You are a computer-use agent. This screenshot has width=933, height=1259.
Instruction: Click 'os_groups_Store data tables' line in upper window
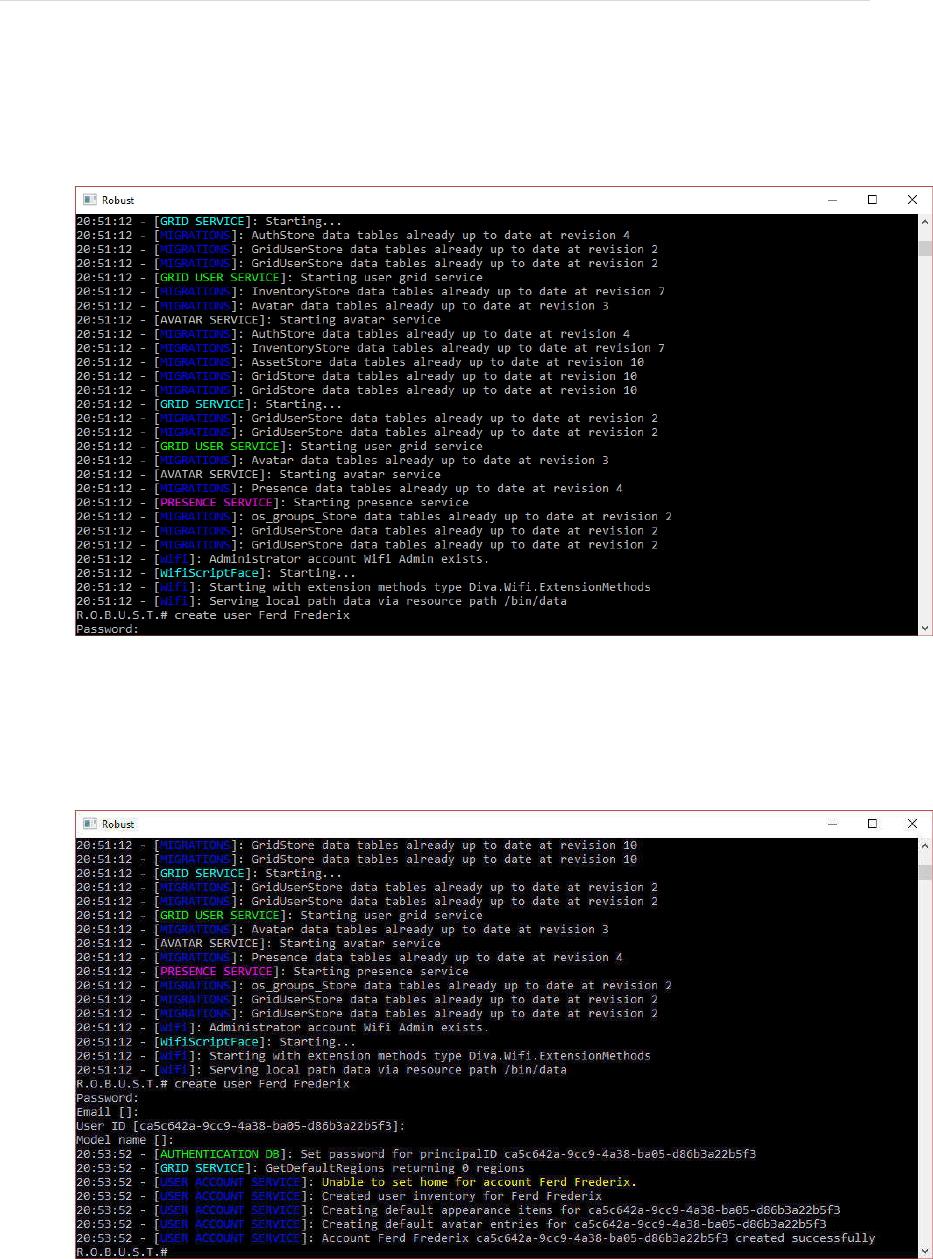click(374, 516)
